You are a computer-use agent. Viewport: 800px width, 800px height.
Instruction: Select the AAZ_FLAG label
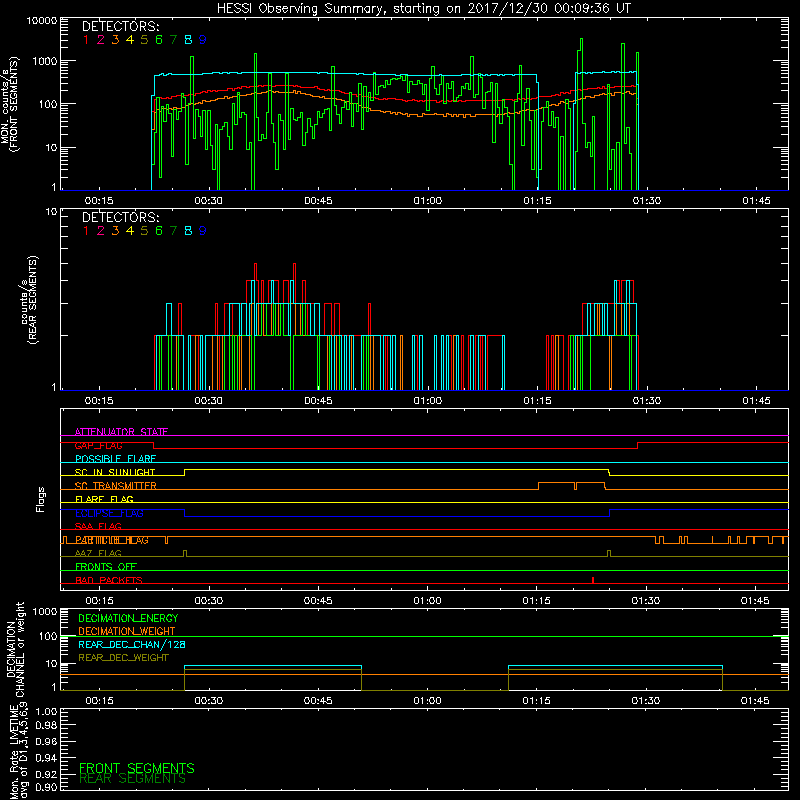point(98,553)
